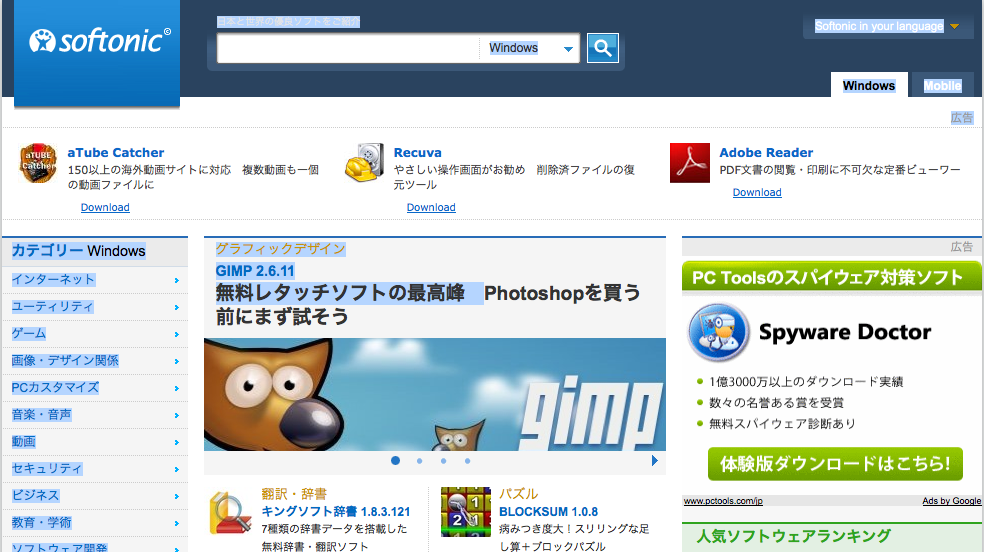Expand the PCカスタマイズ category arrow
This screenshot has height=552, width=984.
pos(177,388)
